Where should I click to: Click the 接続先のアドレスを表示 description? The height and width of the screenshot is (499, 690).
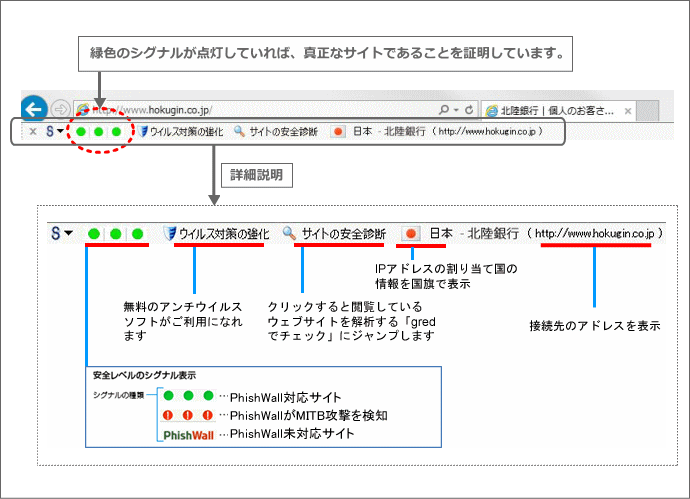click(x=595, y=326)
